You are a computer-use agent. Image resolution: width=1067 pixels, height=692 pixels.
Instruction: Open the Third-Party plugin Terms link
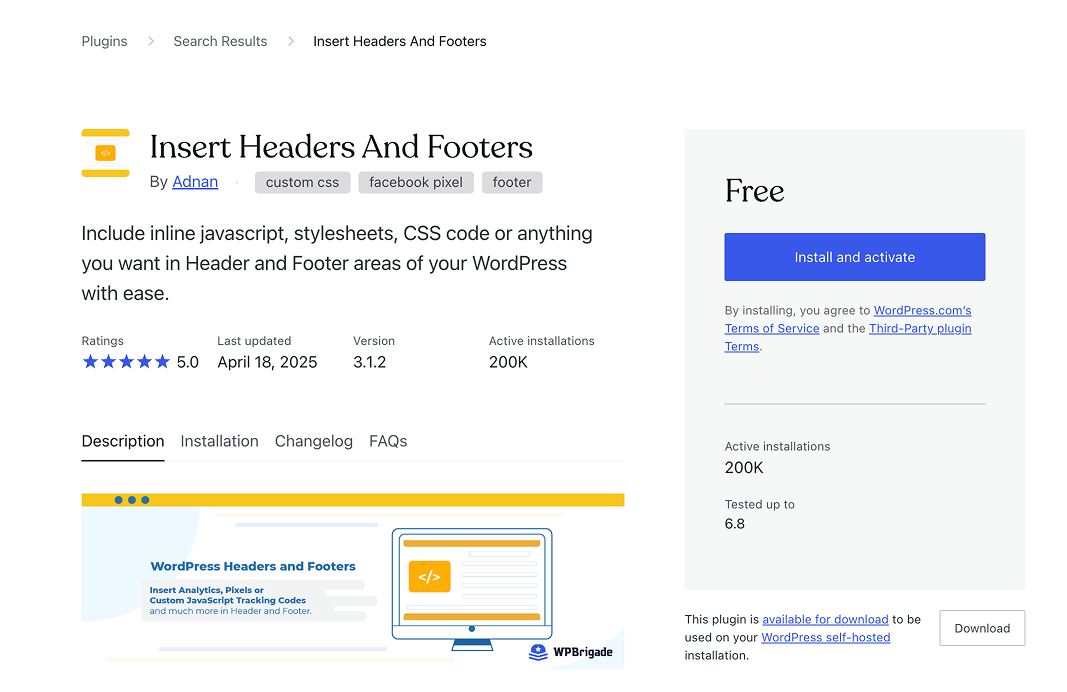click(920, 328)
